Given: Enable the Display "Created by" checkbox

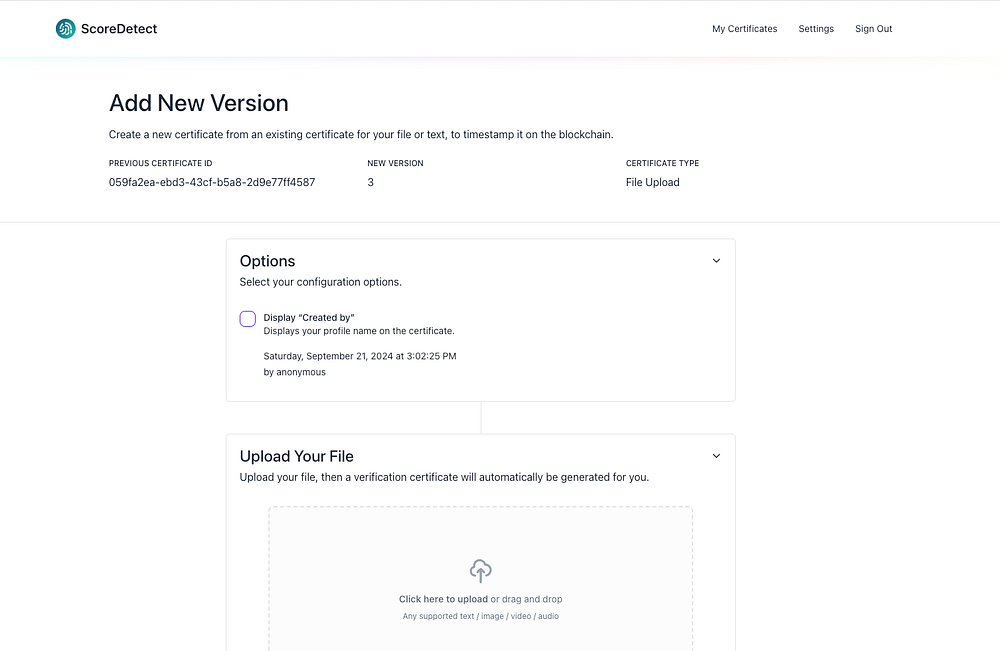Looking at the screenshot, I should tap(248, 319).
